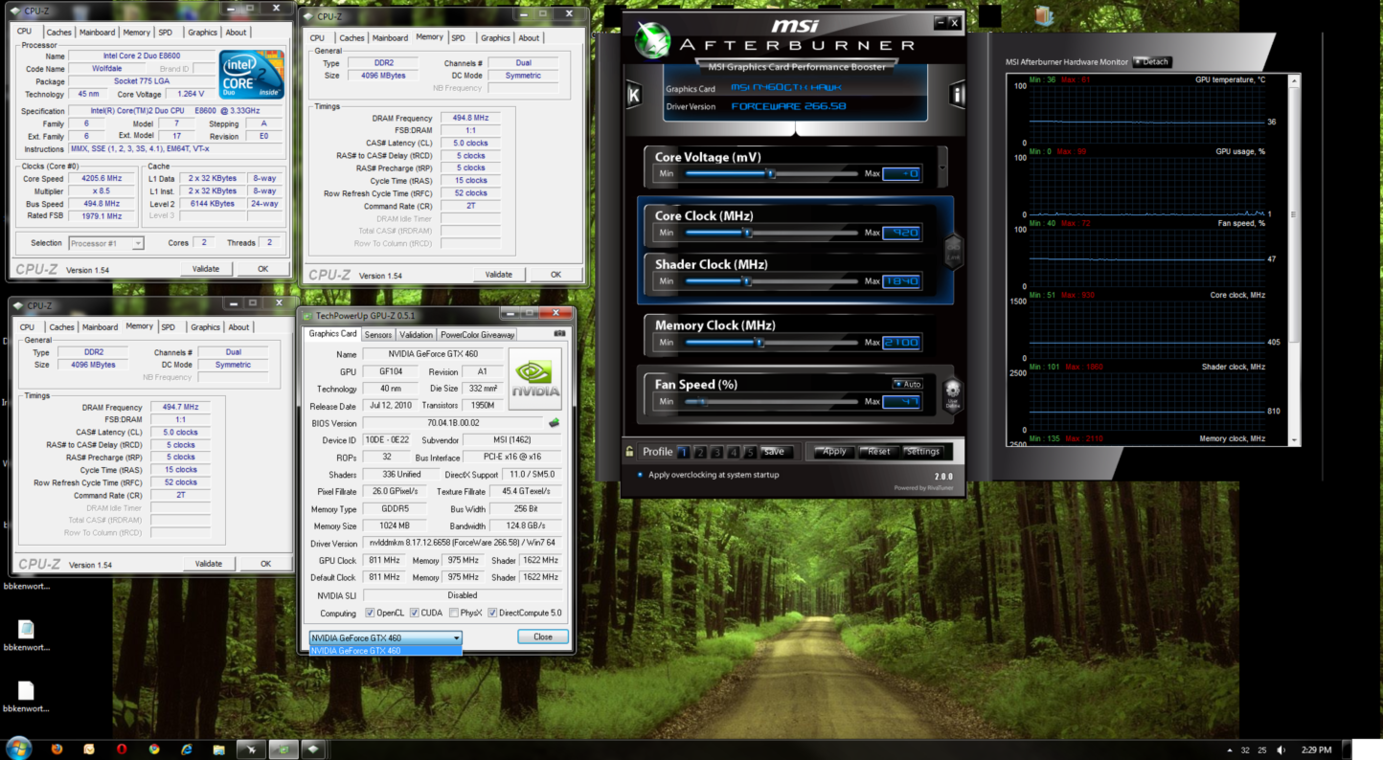Switch to the Afterburner taskbar button
1383x760 pixels.
coord(251,749)
